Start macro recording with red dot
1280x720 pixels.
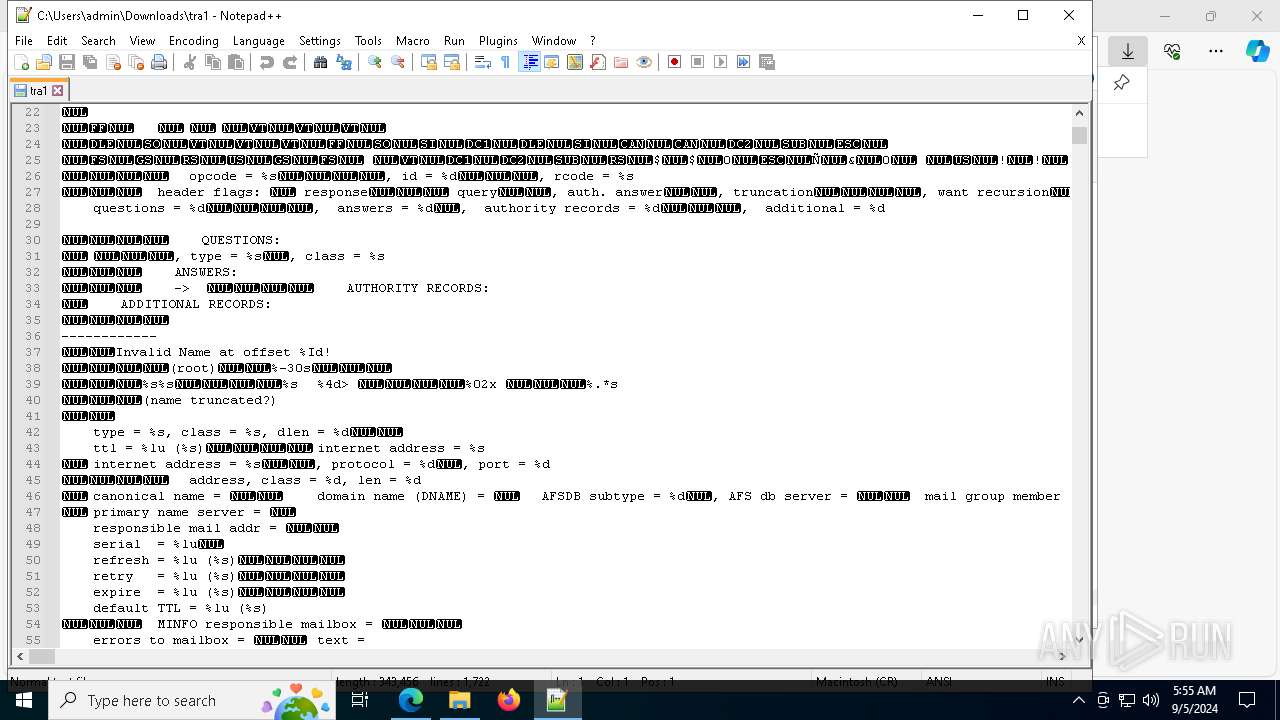[x=675, y=62]
